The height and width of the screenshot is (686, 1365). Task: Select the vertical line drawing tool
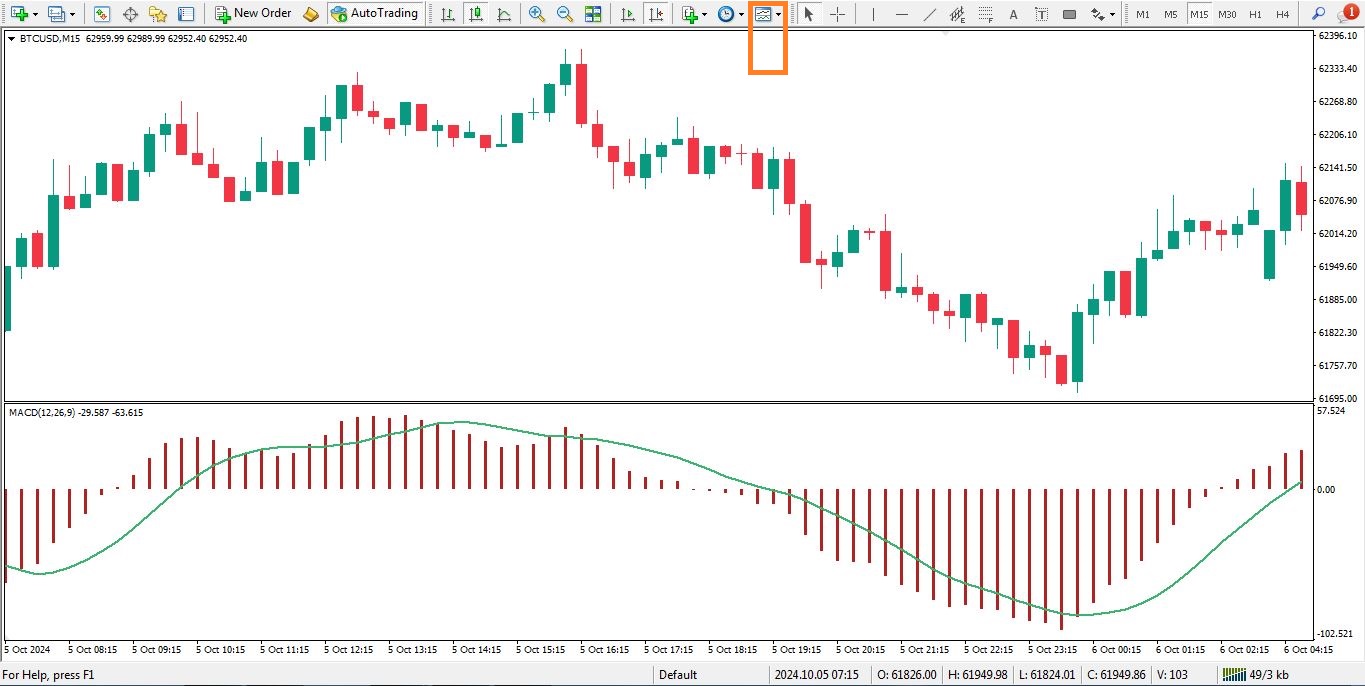point(873,14)
